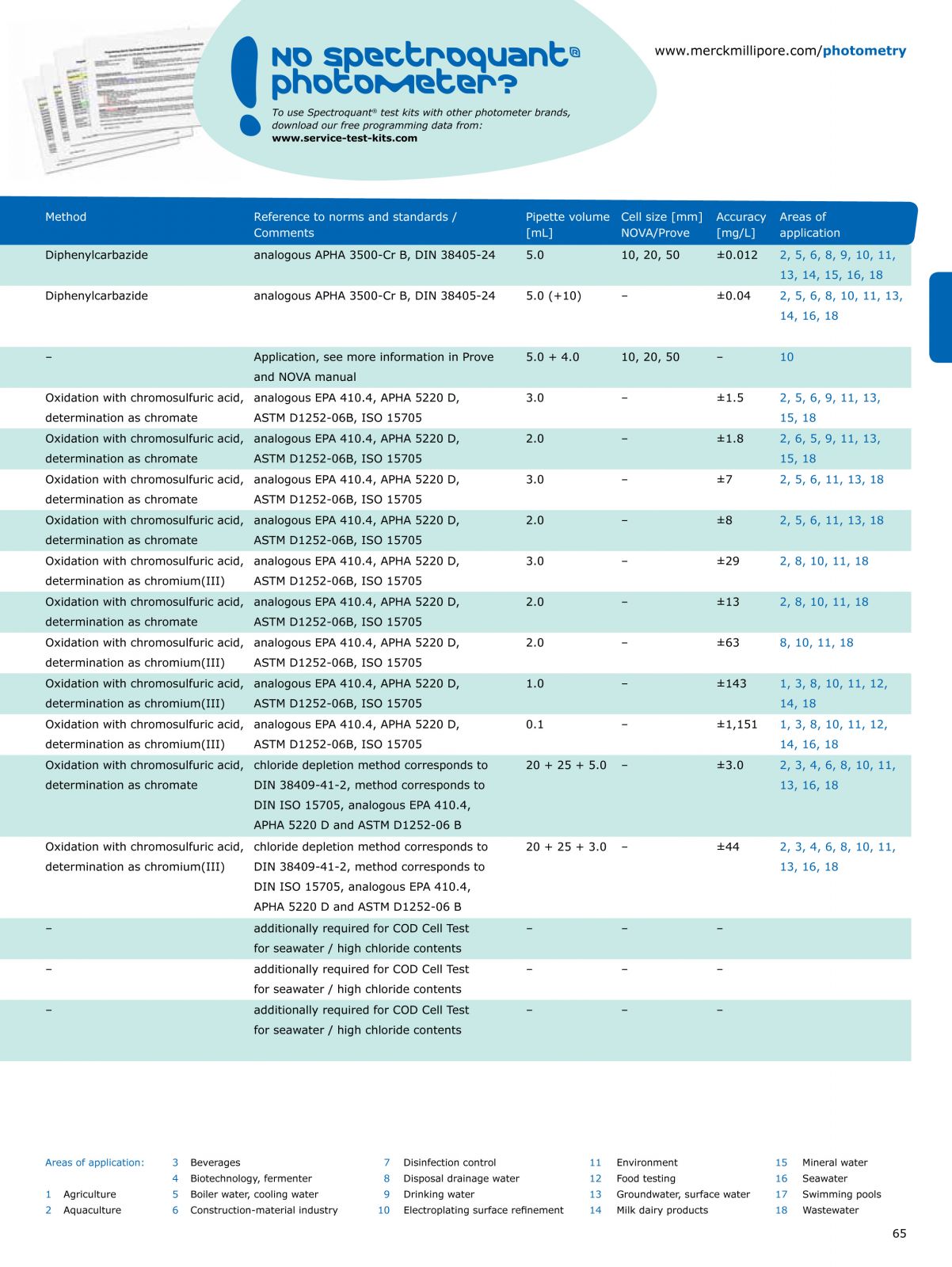Click the "20 + 25 + 5.0" pipette volume
Image resolution: width=952 pixels, height=1267 pixels.
(x=565, y=766)
